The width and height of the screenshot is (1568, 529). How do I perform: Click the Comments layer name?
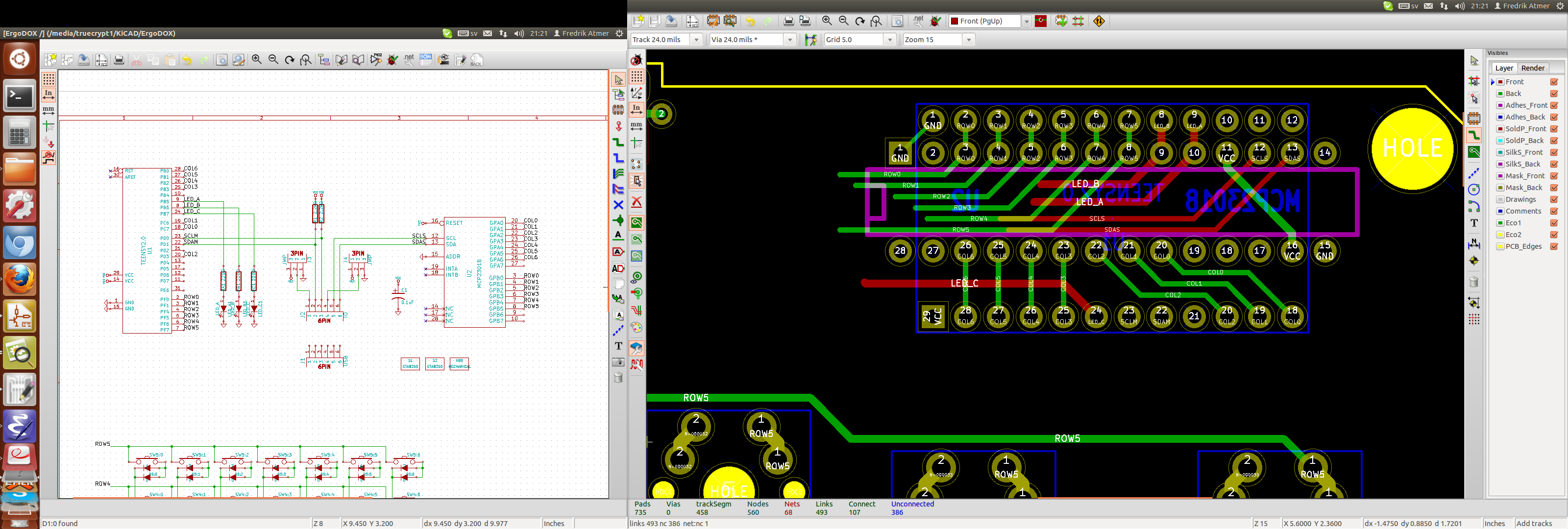pos(1523,211)
